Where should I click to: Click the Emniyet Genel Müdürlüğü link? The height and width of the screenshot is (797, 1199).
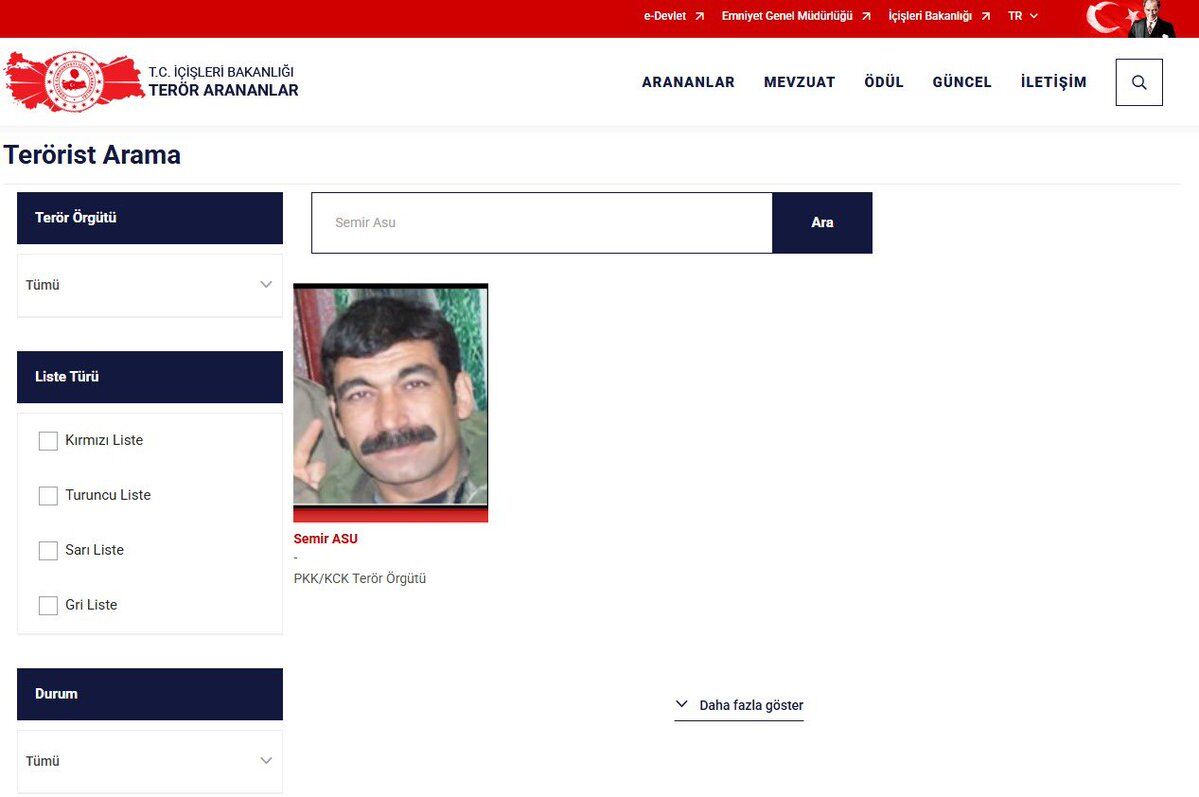[787, 16]
